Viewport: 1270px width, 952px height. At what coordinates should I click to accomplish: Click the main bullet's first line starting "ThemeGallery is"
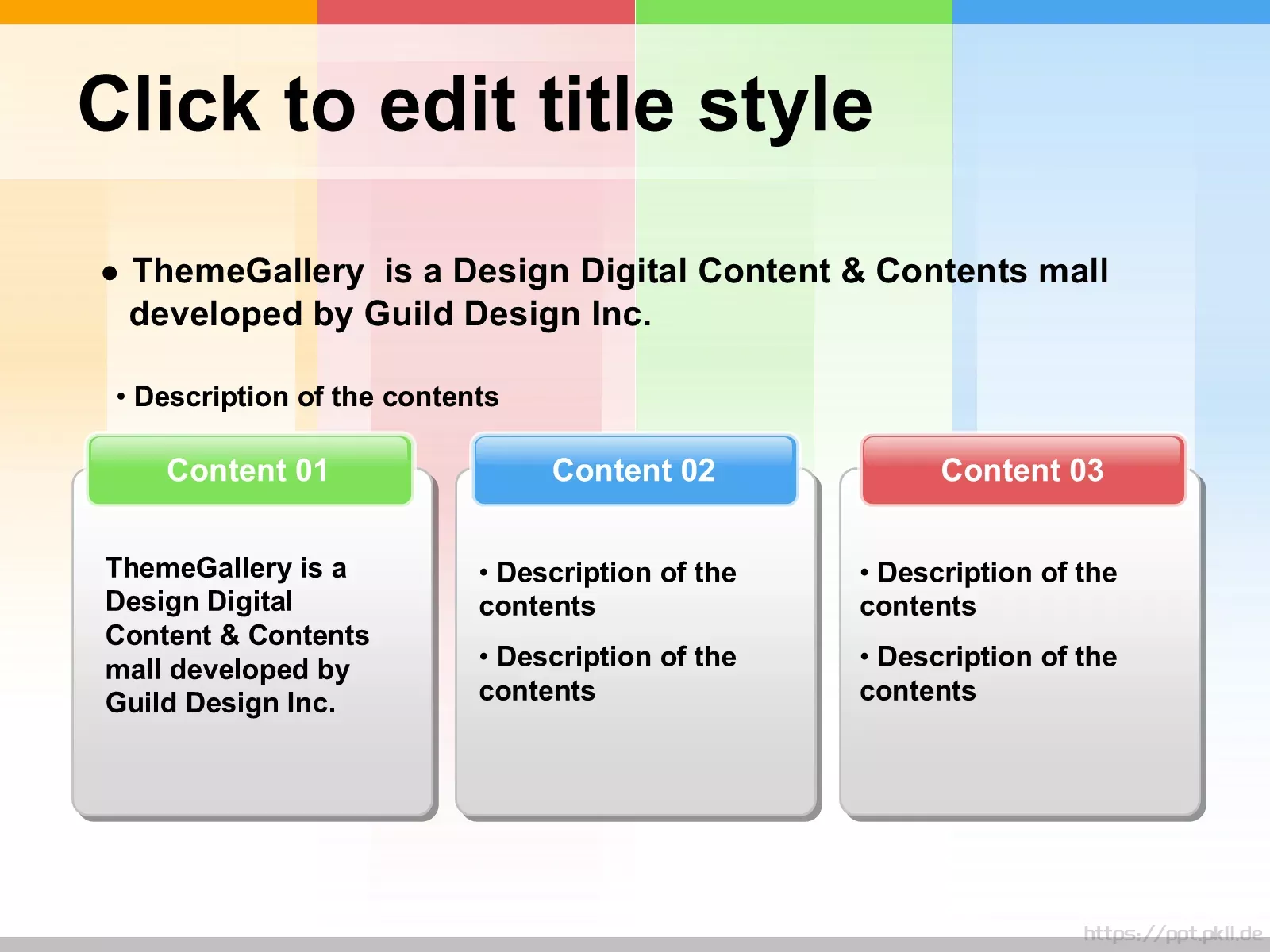click(x=619, y=271)
